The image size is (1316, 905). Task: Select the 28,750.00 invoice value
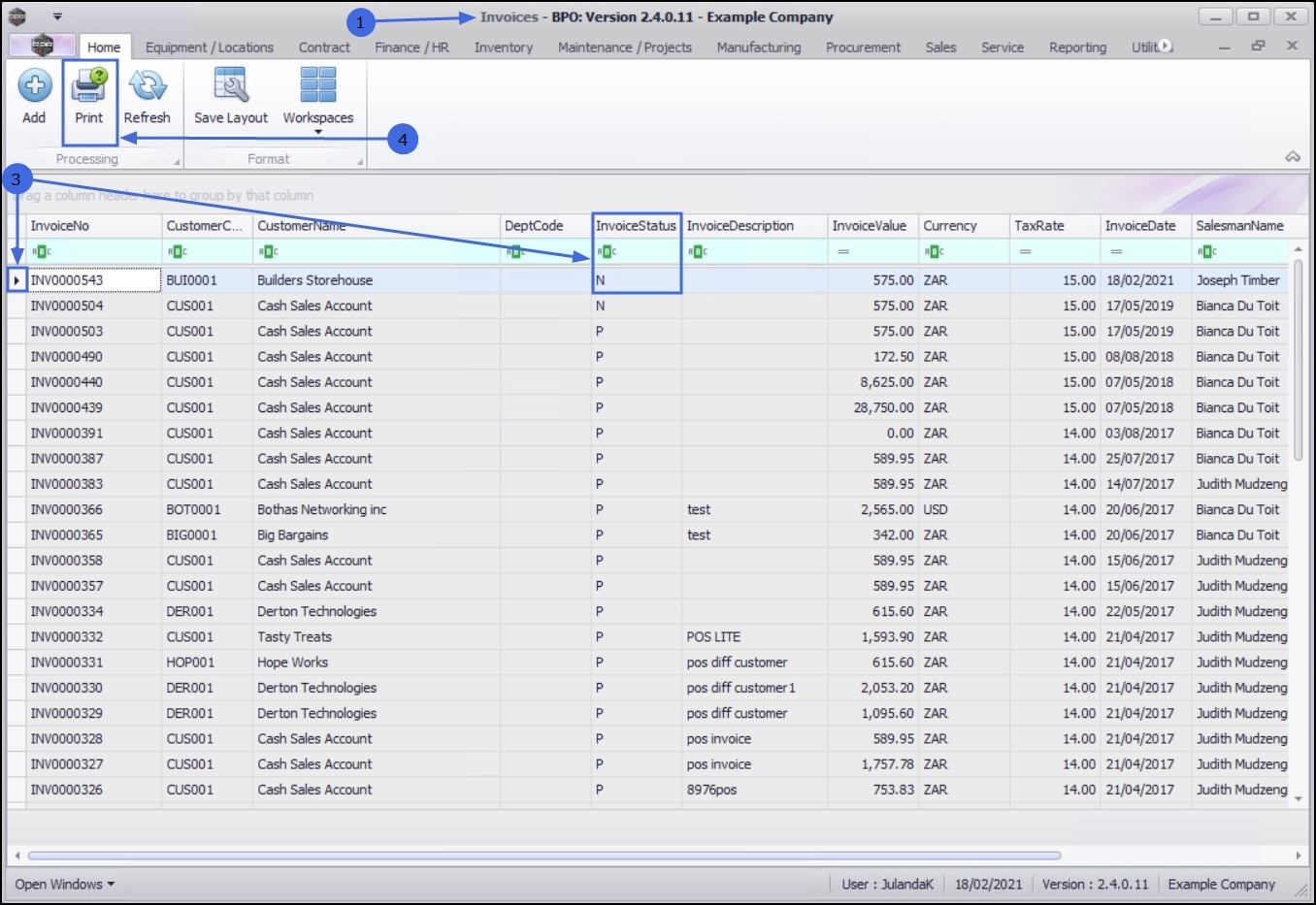pyautogui.click(x=872, y=407)
